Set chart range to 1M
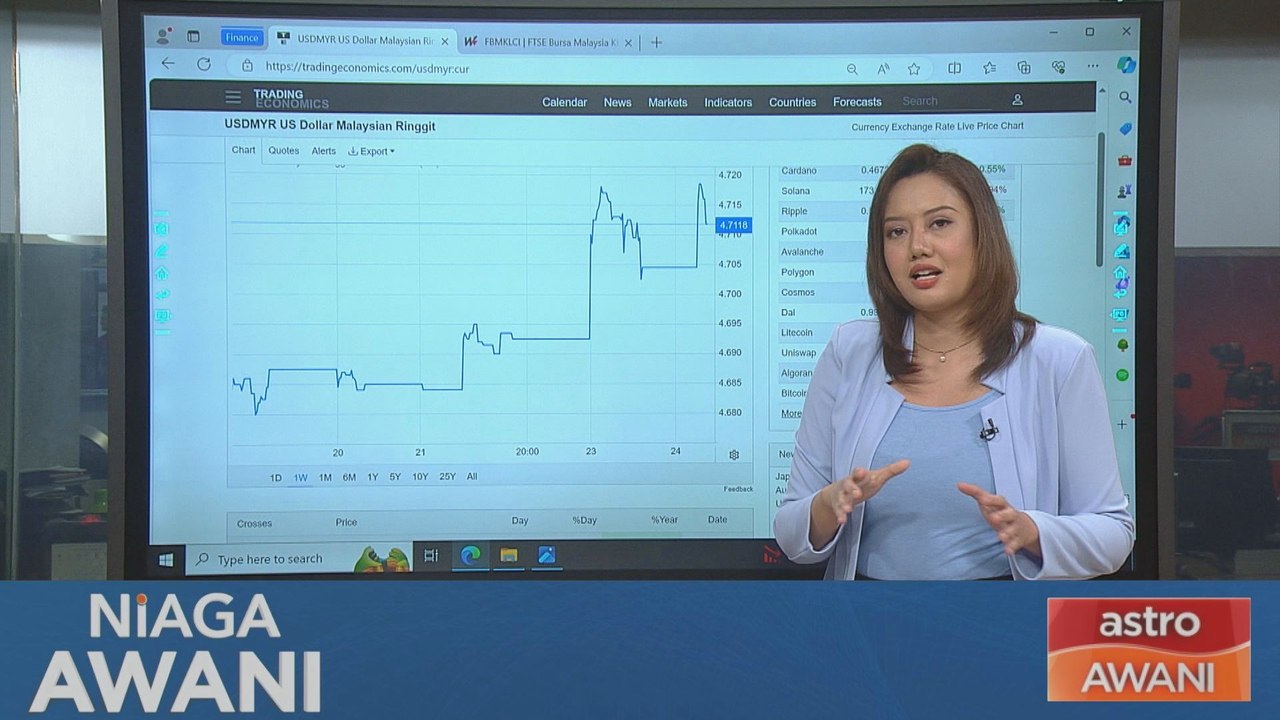Image resolution: width=1280 pixels, height=720 pixels. point(325,477)
